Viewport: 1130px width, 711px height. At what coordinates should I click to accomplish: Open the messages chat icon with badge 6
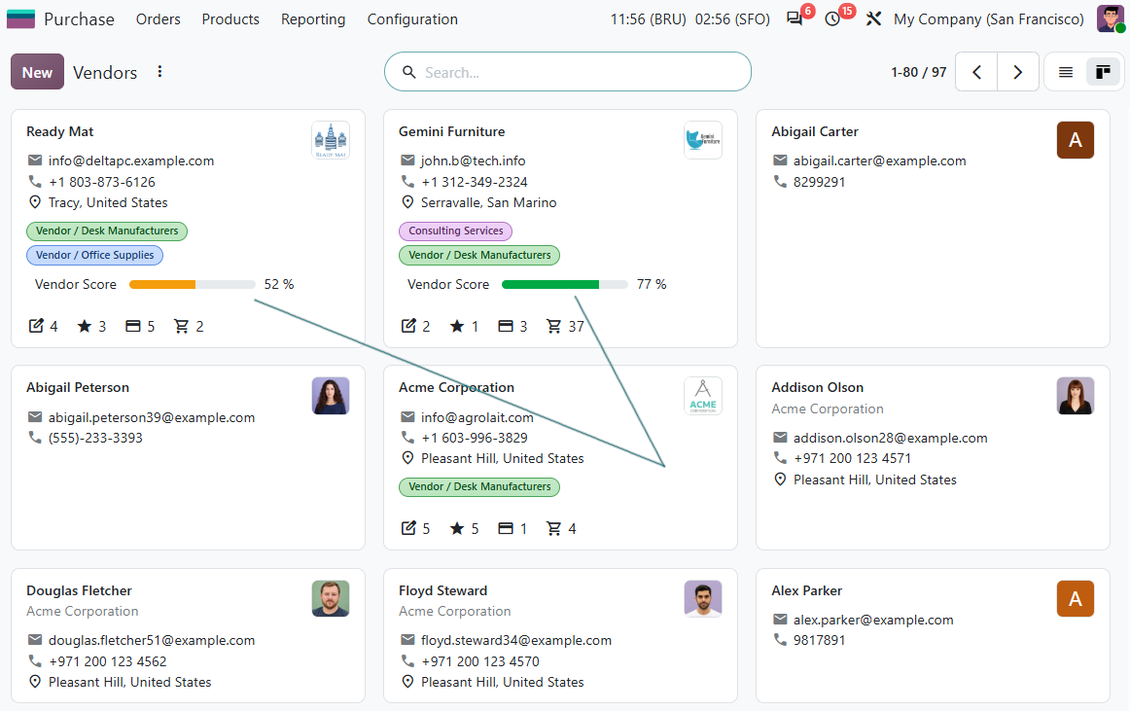(794, 19)
